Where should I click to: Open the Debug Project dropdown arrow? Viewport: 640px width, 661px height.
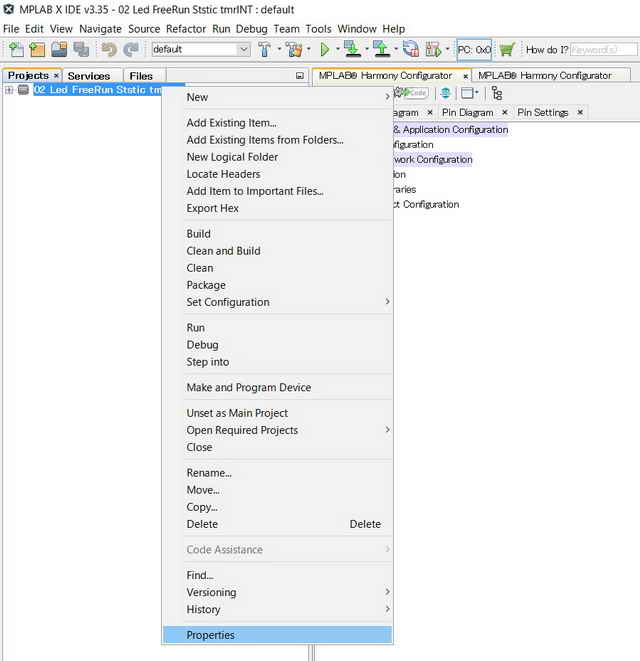447,49
